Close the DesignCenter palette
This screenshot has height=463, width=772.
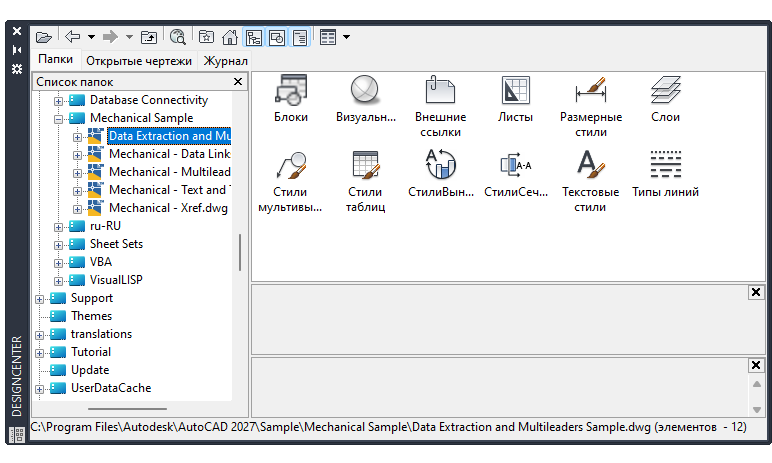17,31
